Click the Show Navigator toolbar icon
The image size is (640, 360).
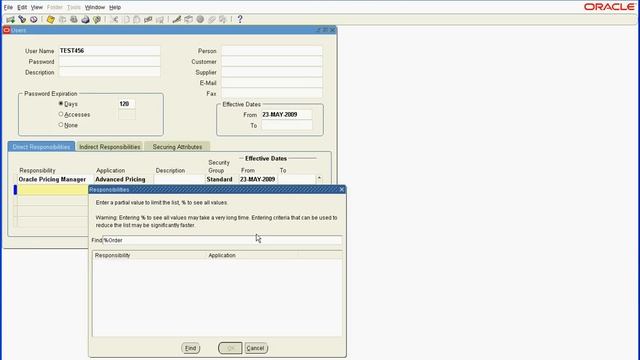(33, 19)
